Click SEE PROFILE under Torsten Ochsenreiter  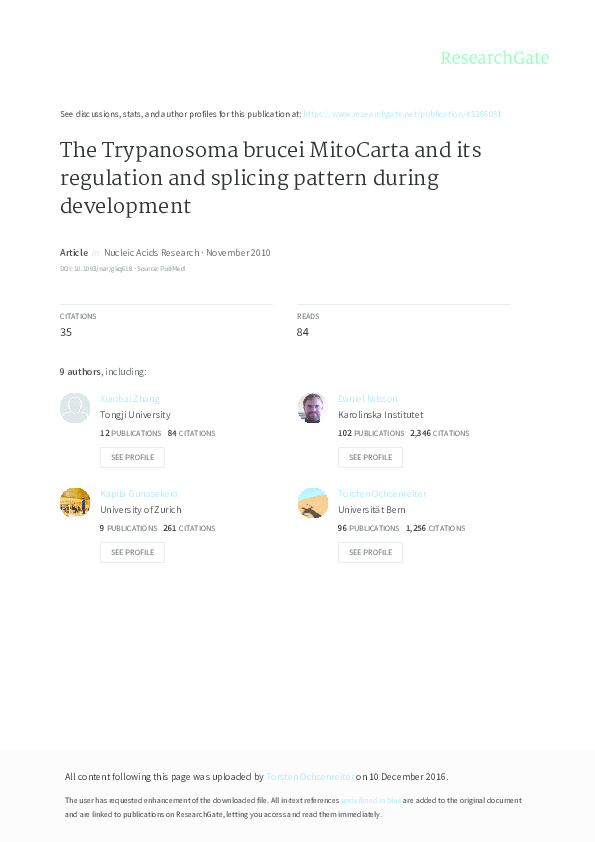pyautogui.click(x=370, y=551)
